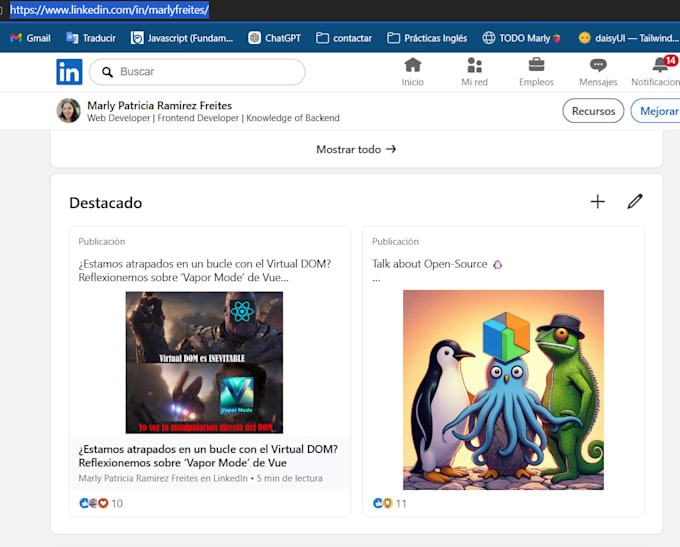Screen dimensions: 680x547
Task: Click the Mejorar button
Action: click(656, 111)
